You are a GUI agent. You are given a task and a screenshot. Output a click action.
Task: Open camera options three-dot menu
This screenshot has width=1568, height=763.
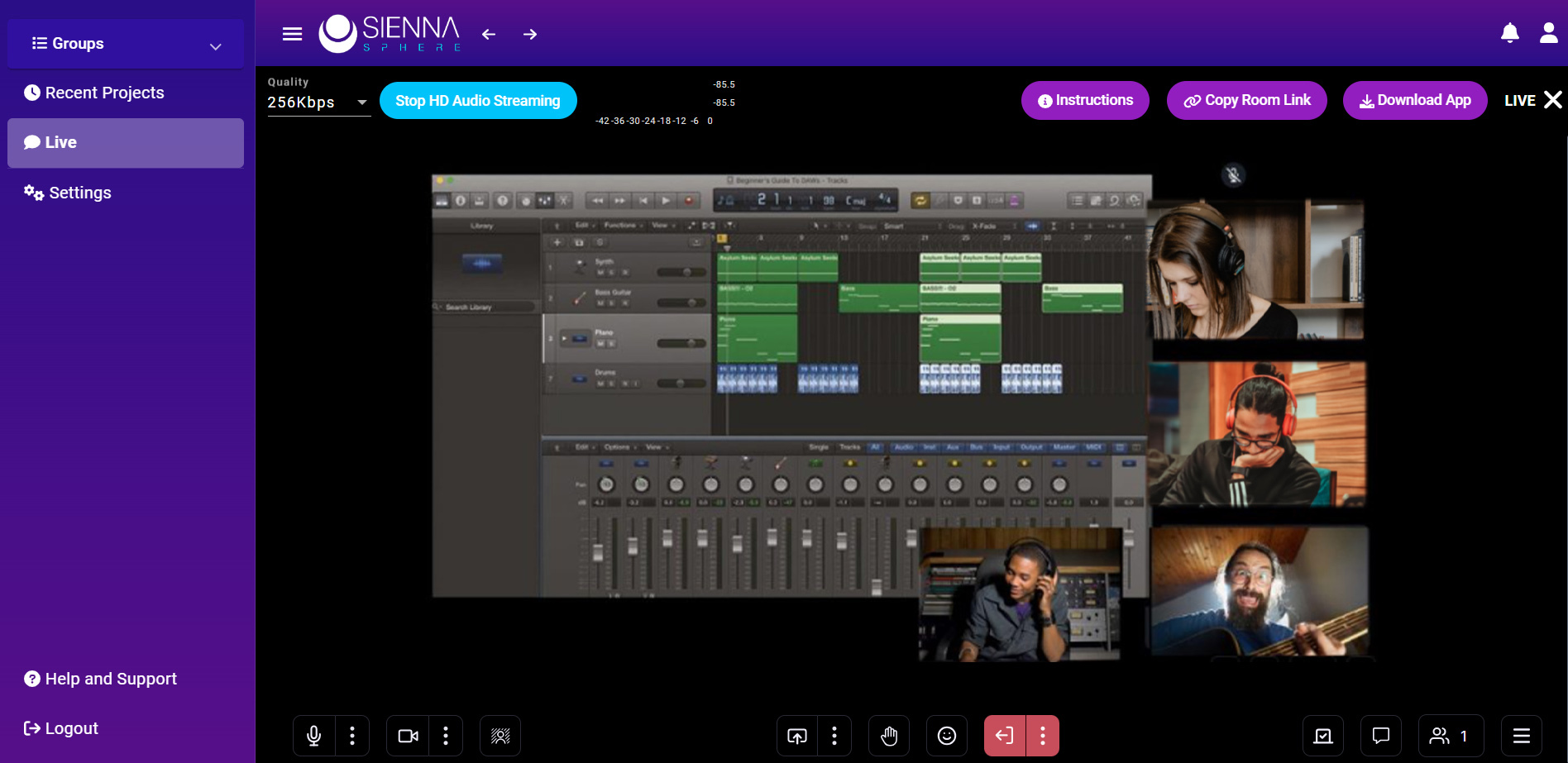tap(446, 736)
